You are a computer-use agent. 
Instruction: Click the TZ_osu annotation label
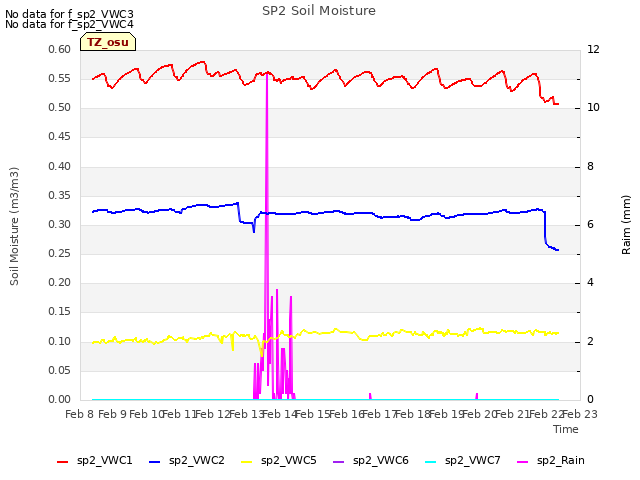pyautogui.click(x=108, y=42)
